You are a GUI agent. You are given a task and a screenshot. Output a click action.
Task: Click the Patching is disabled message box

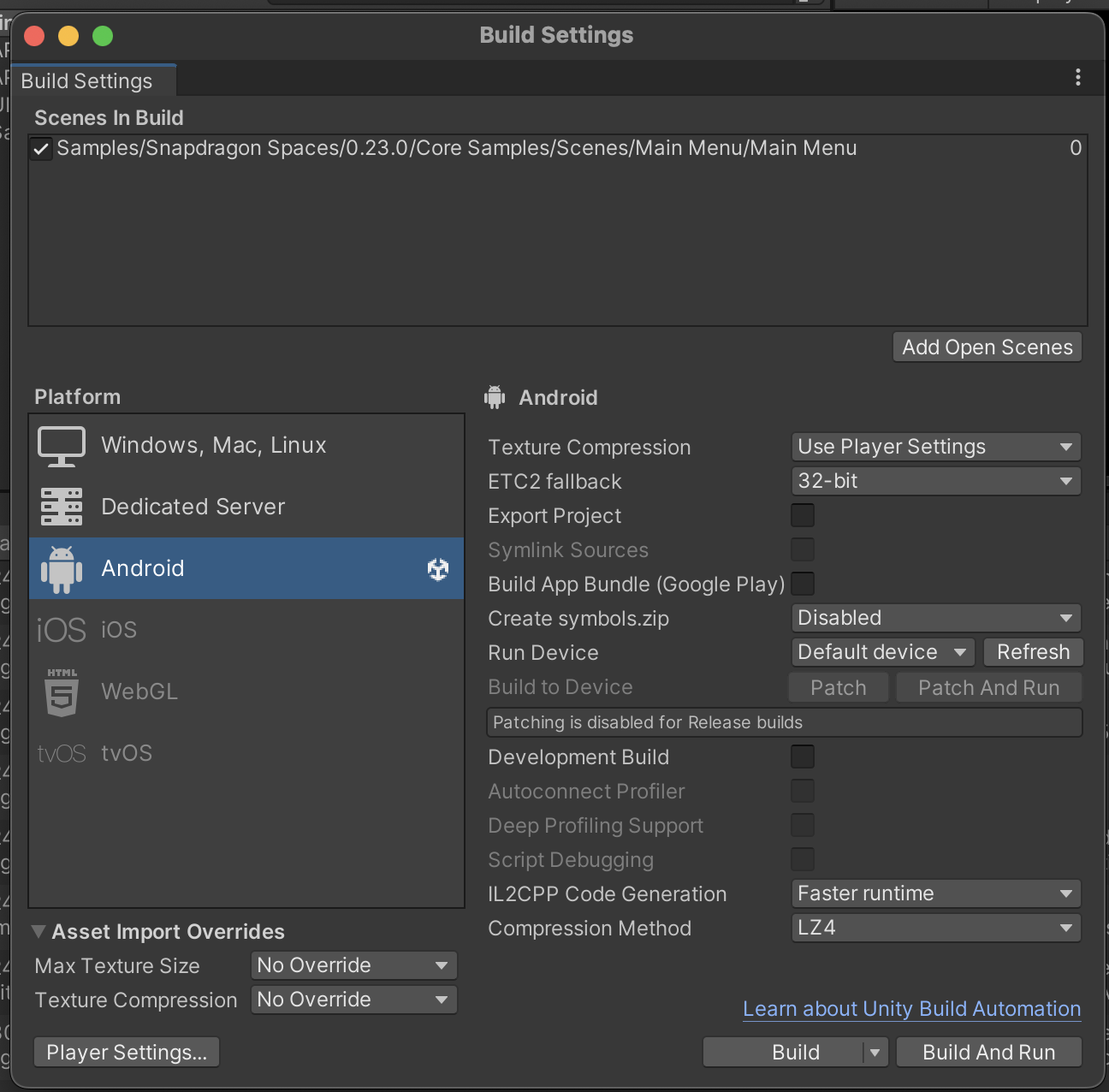785,722
